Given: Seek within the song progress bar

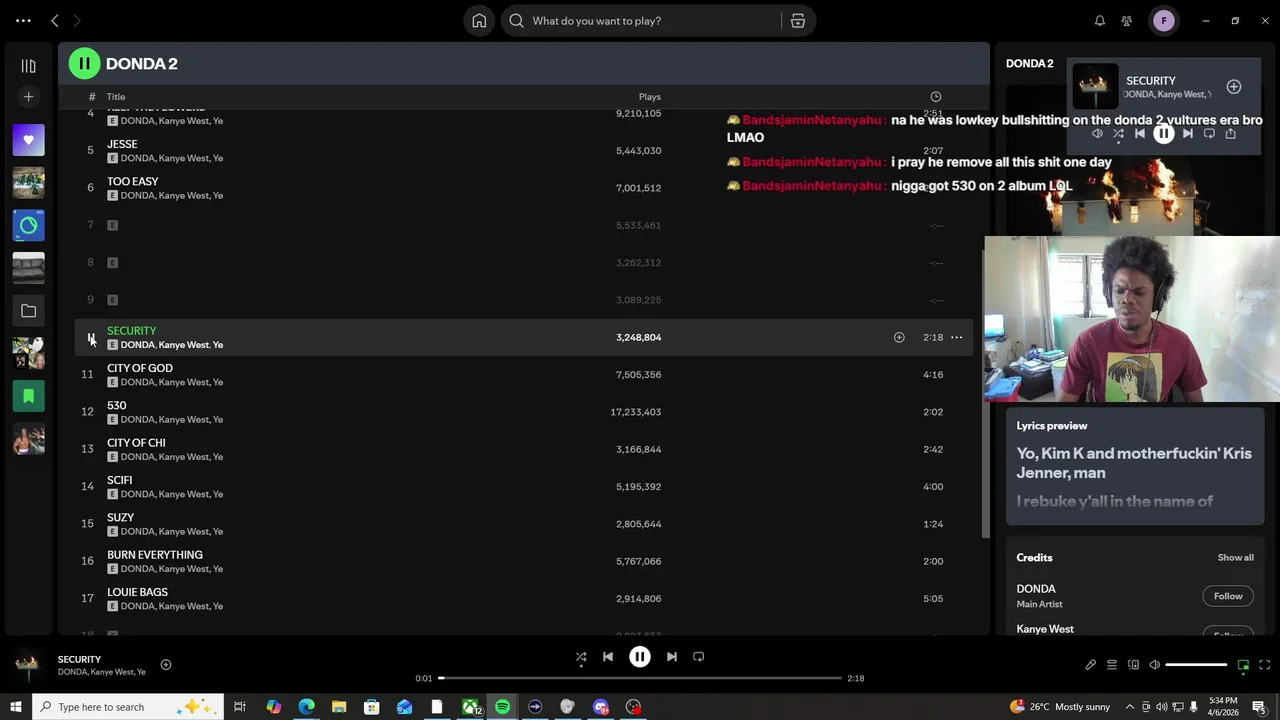Looking at the screenshot, I should [640, 678].
